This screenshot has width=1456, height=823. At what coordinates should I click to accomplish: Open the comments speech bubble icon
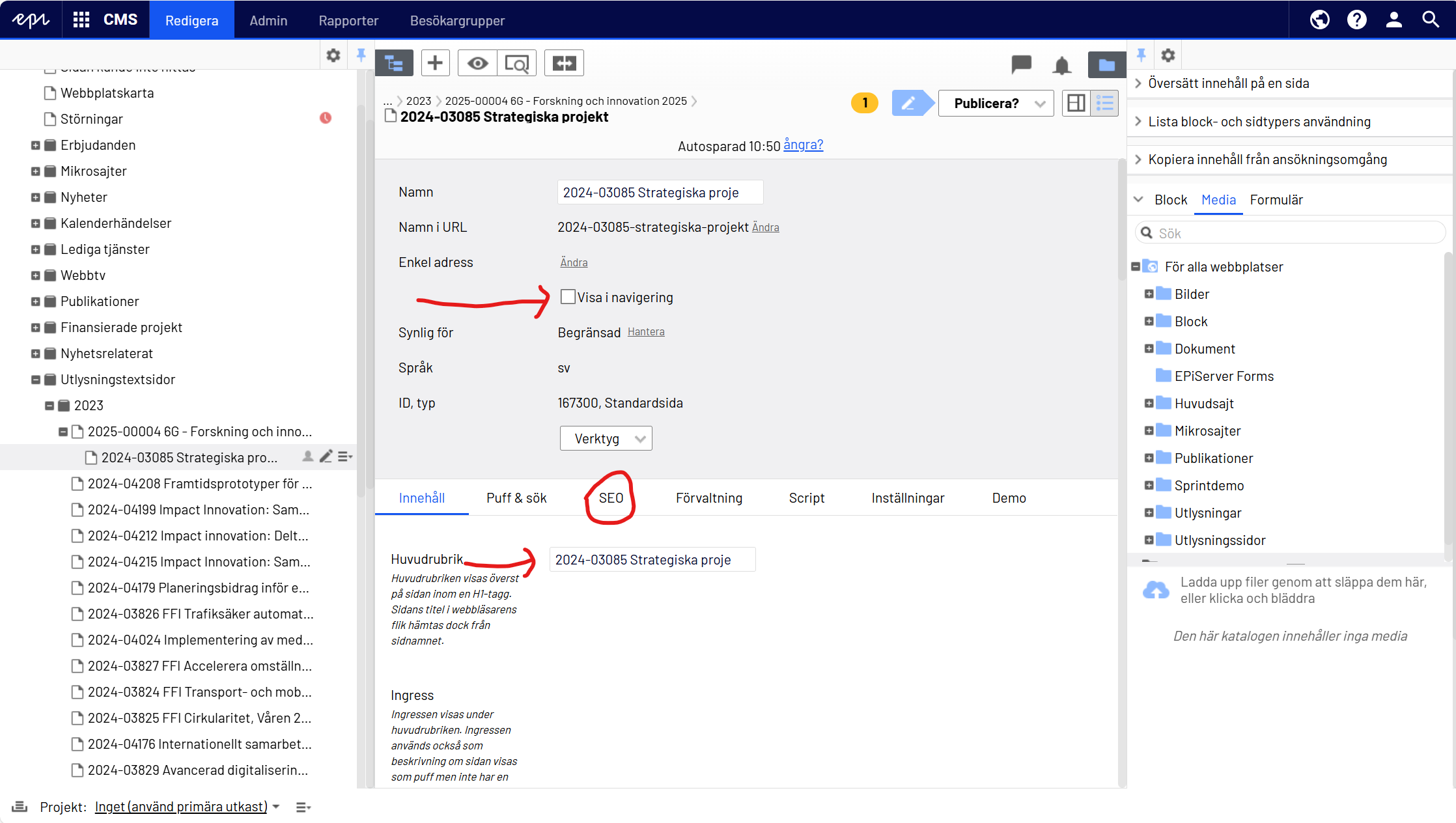point(1021,64)
